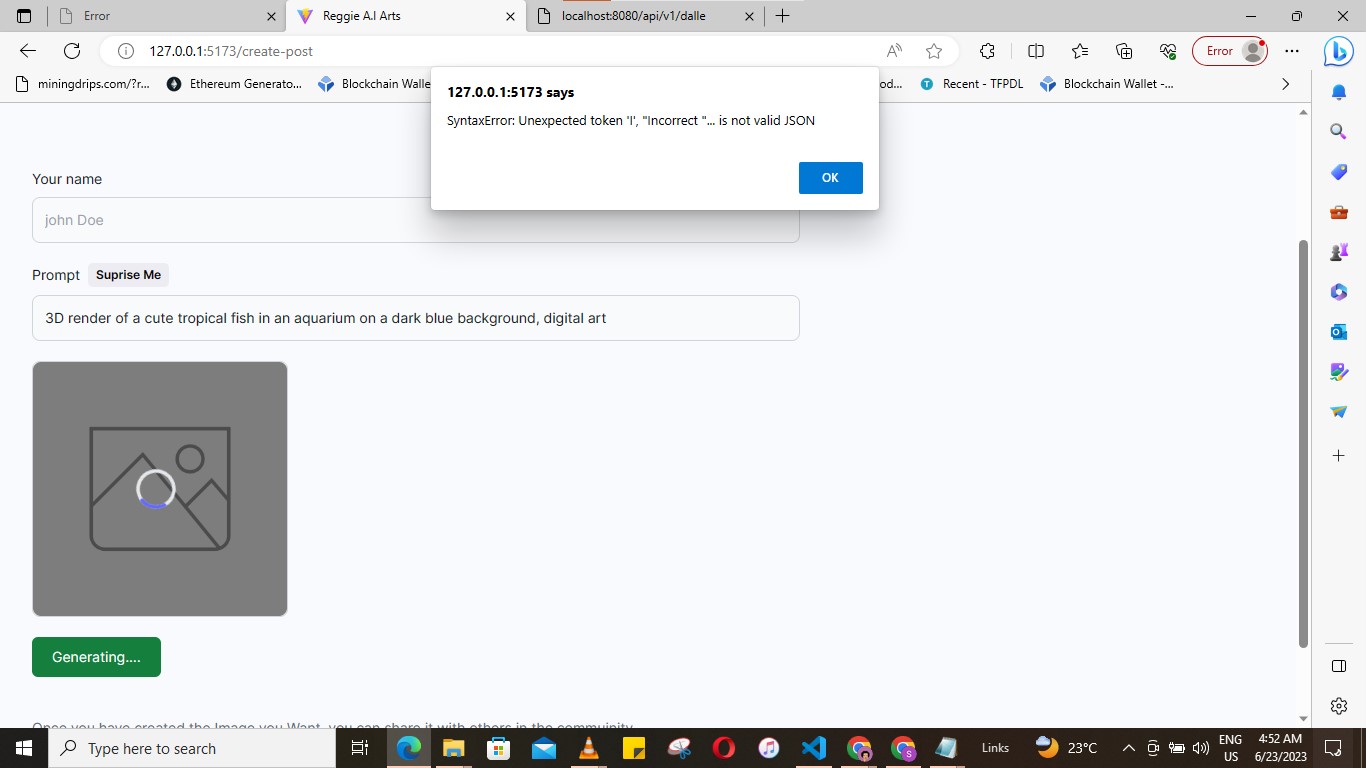The width and height of the screenshot is (1366, 768).
Task: Open the browser profile dropdown labeled Error
Action: [1229, 50]
